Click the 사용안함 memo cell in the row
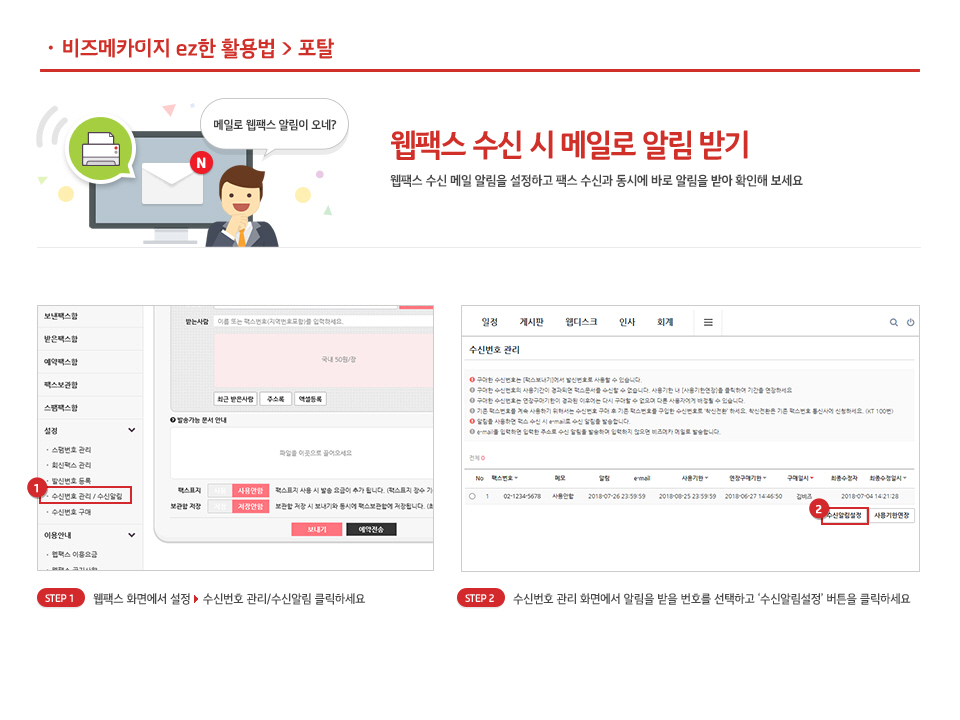The image size is (960, 720). point(563,497)
